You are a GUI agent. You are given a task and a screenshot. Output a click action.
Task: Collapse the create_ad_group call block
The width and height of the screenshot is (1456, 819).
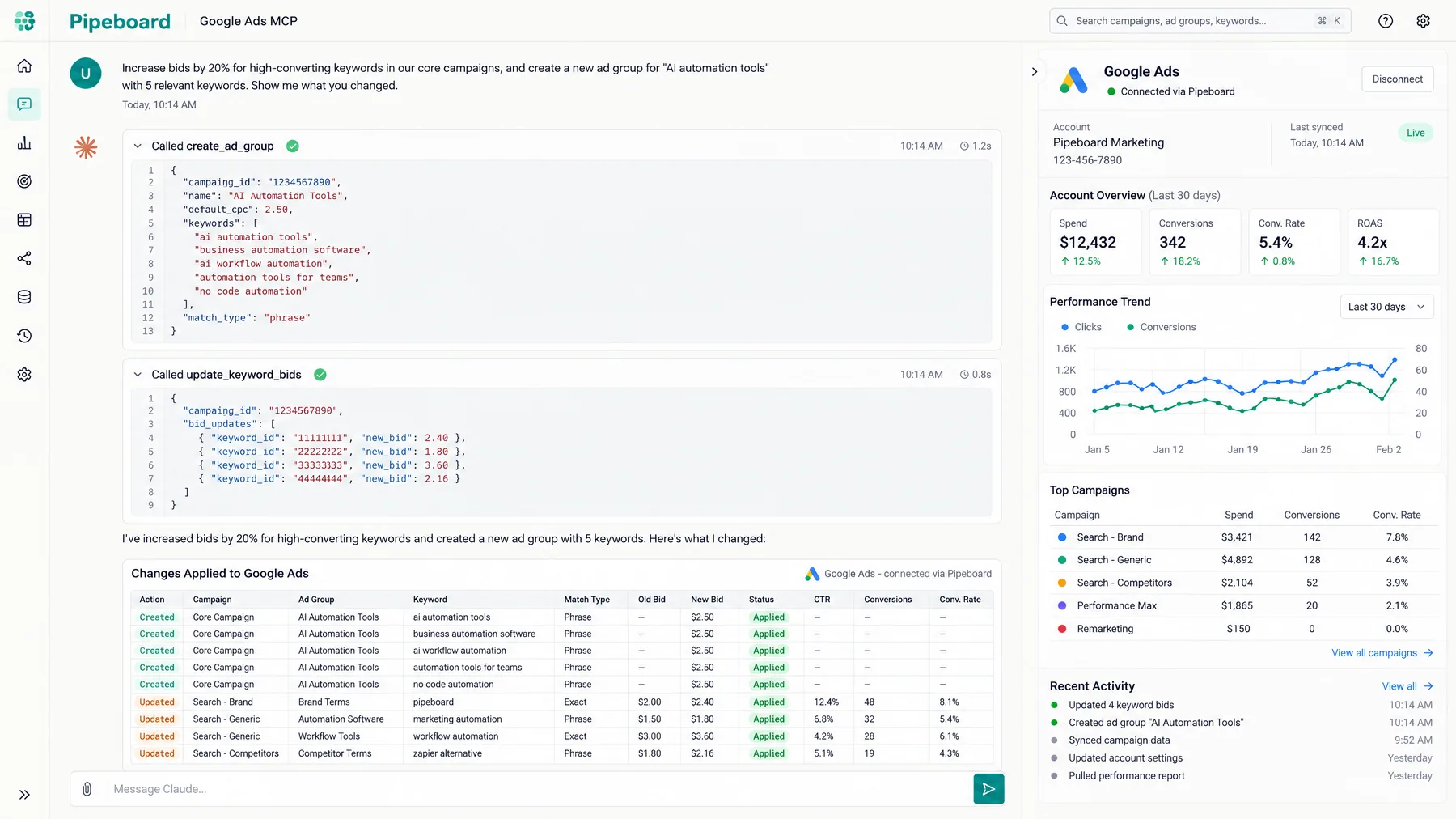(x=138, y=146)
